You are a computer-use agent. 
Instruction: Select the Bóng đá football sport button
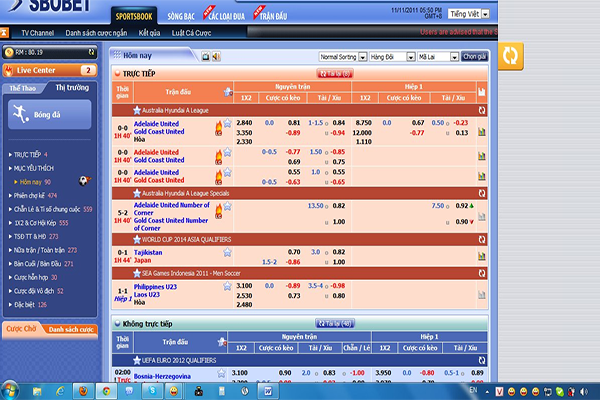50,114
